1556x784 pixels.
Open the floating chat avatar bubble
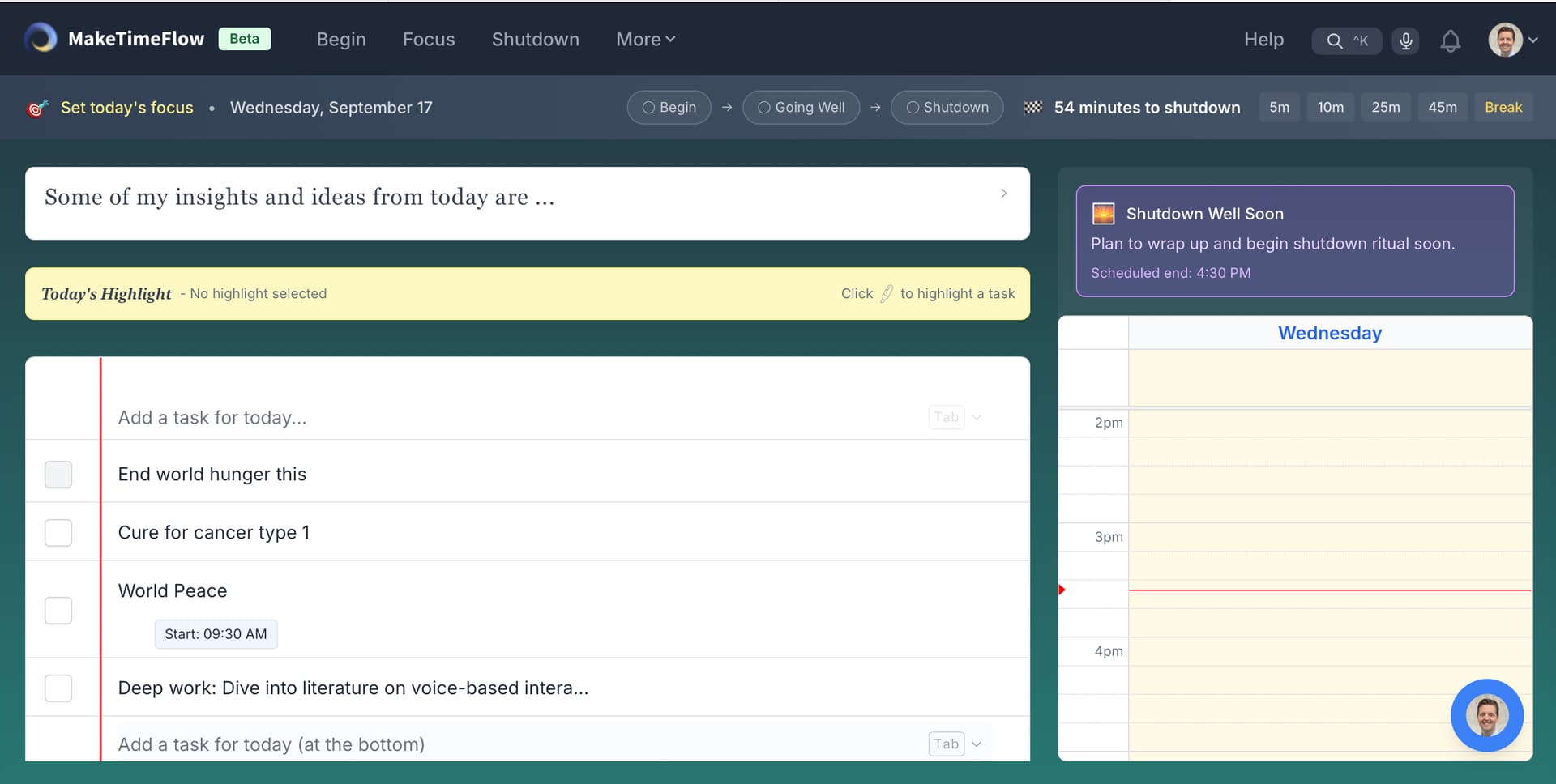coord(1486,715)
